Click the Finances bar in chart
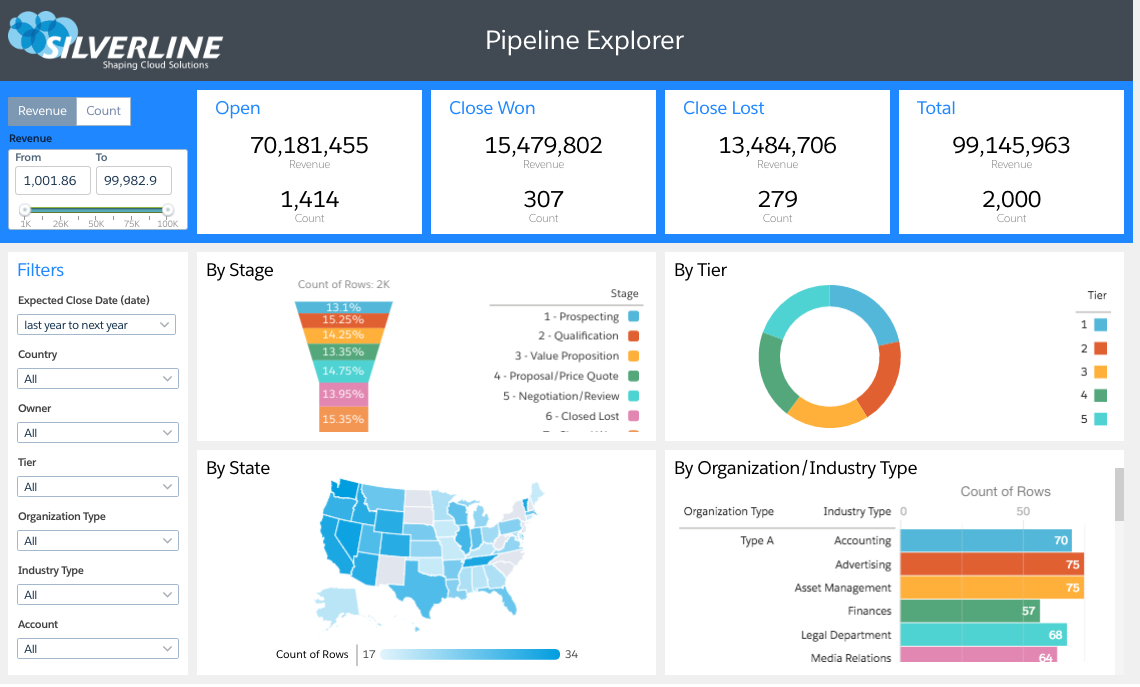This screenshot has height=687, width=1140. [x=969, y=611]
